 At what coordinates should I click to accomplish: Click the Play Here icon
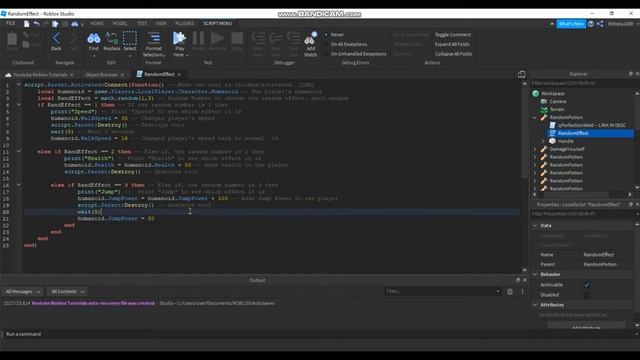(x=179, y=38)
